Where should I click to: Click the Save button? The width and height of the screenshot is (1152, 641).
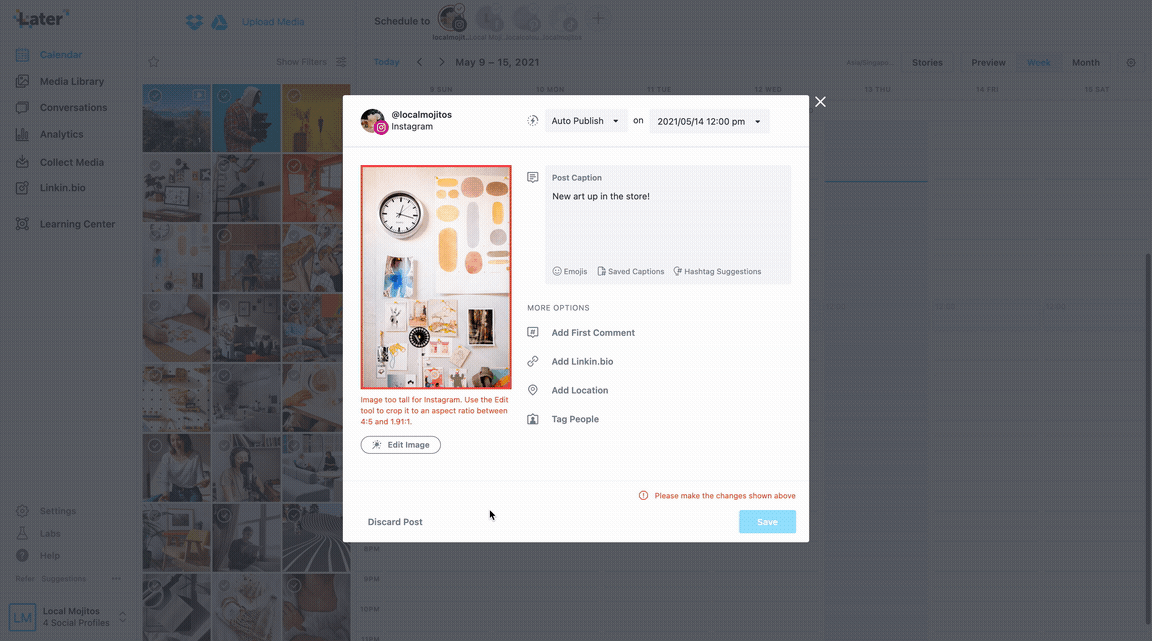[767, 522]
